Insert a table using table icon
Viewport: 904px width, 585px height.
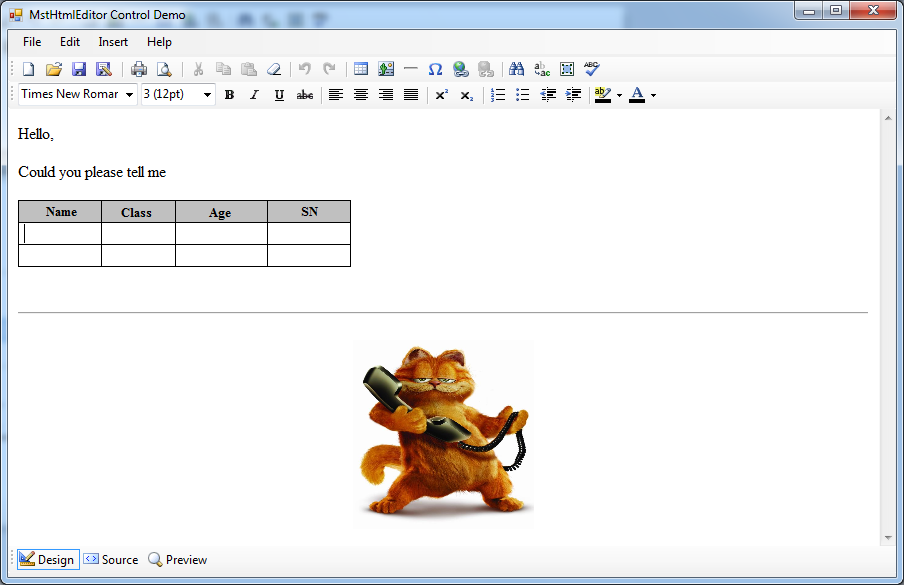coord(361,69)
